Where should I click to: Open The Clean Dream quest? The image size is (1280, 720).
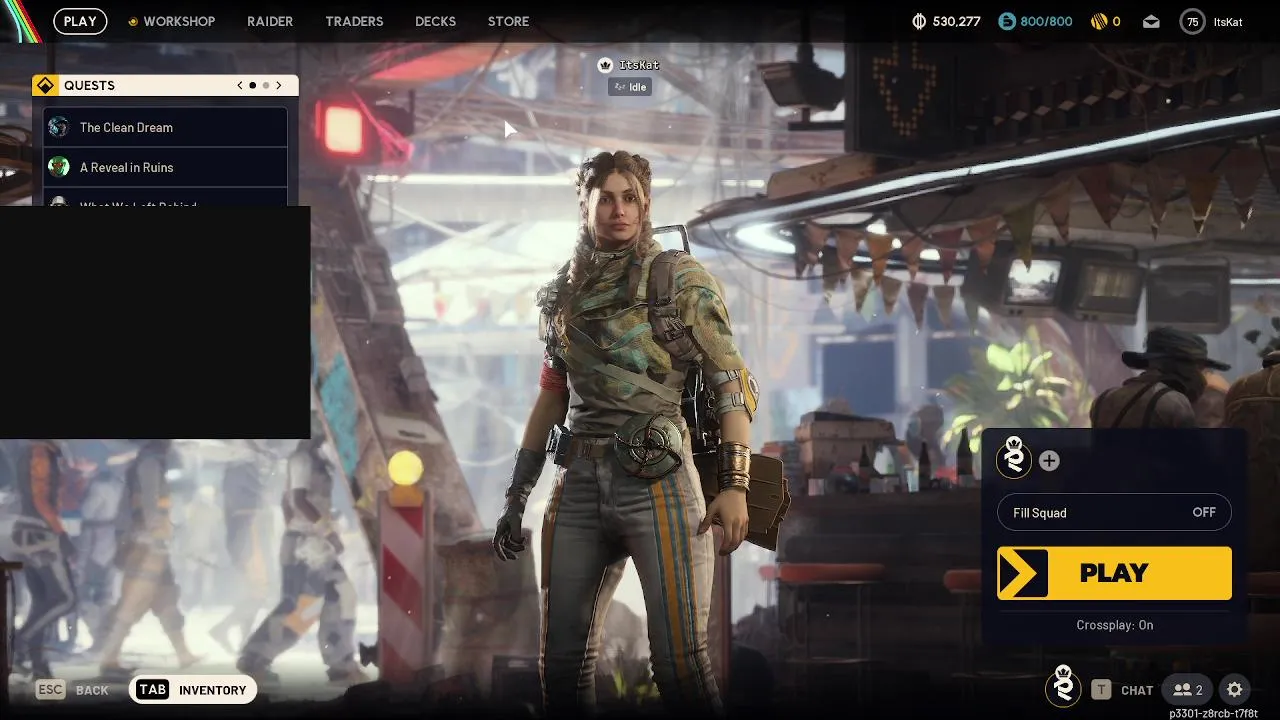165,127
